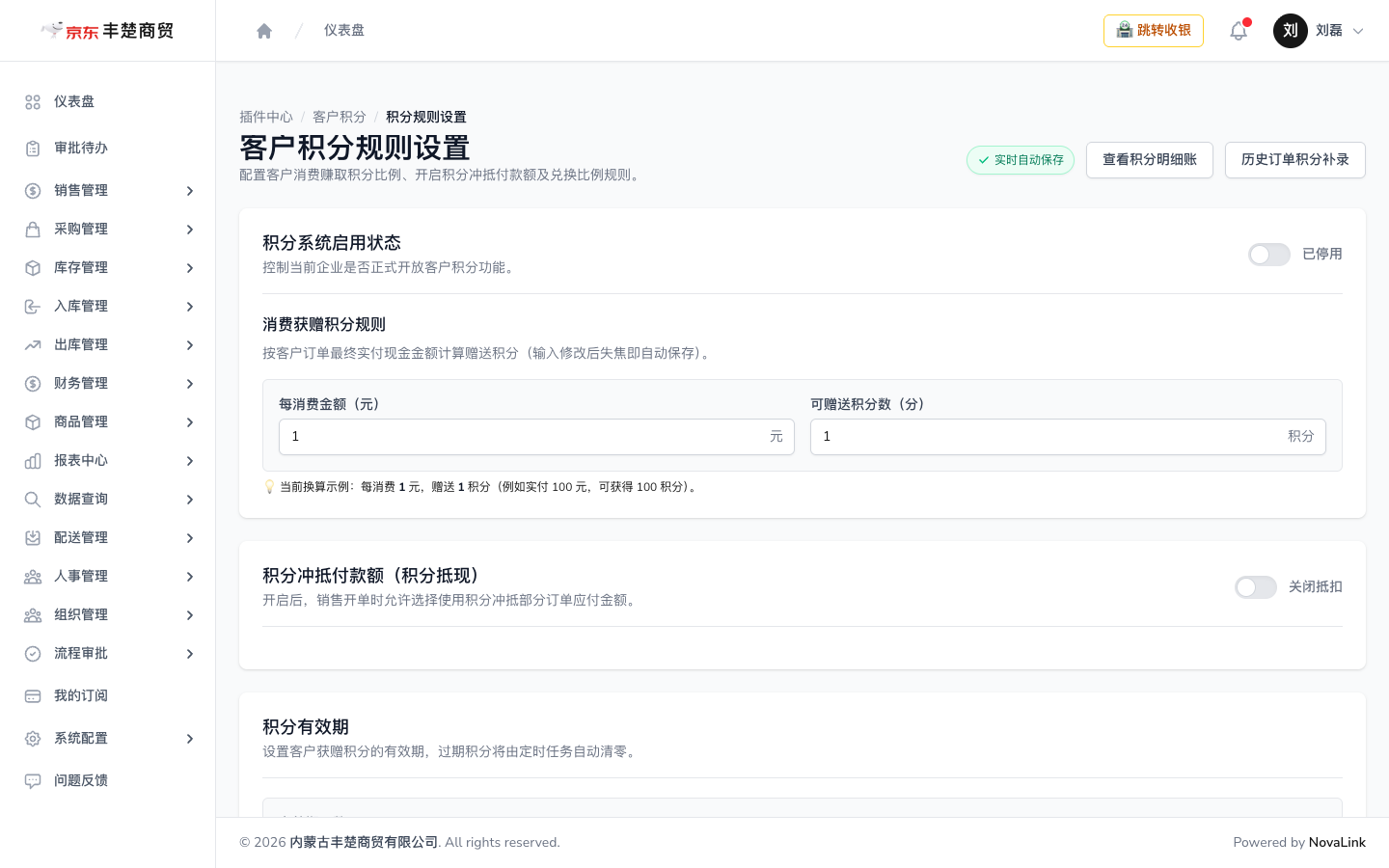Click 历史订单积分补录 button

pyautogui.click(x=1295, y=160)
